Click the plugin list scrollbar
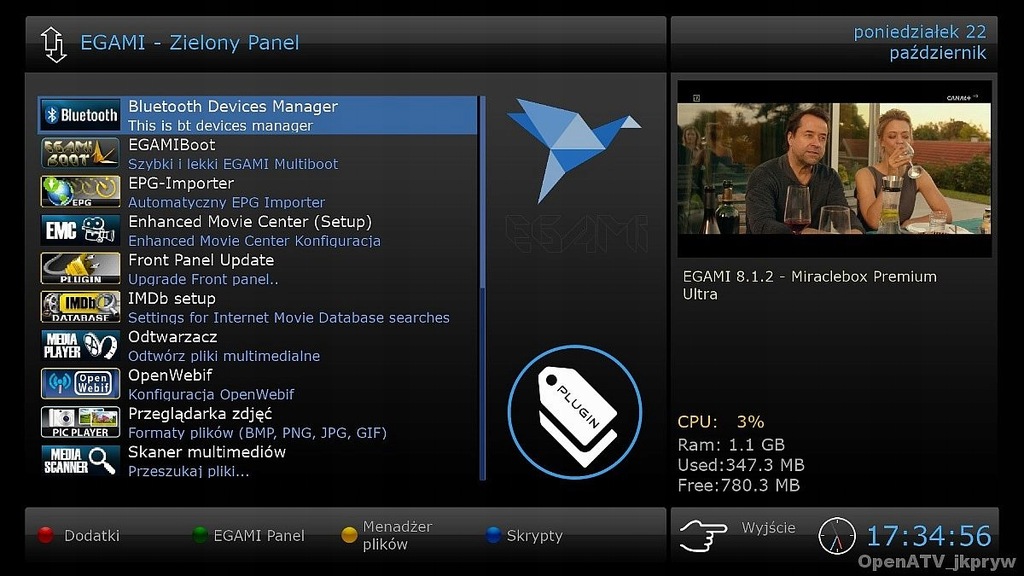Screen dimensions: 1024x576 click(x=483, y=289)
